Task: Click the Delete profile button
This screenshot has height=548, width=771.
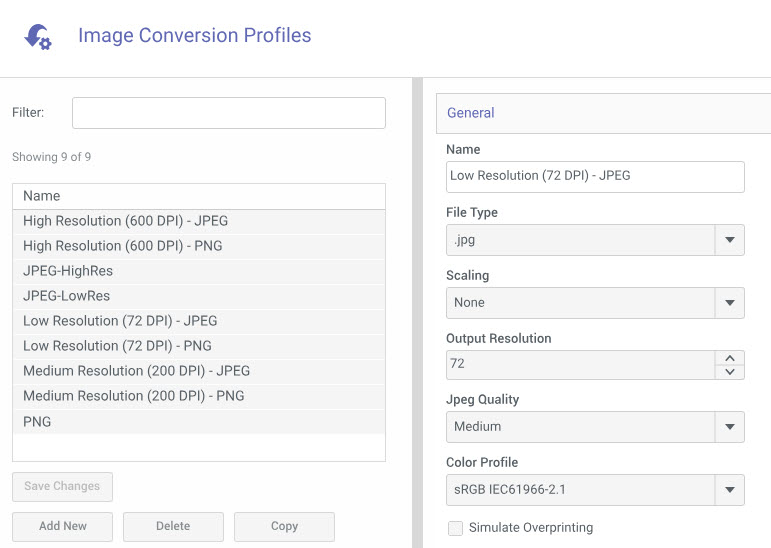Action: click(x=173, y=526)
